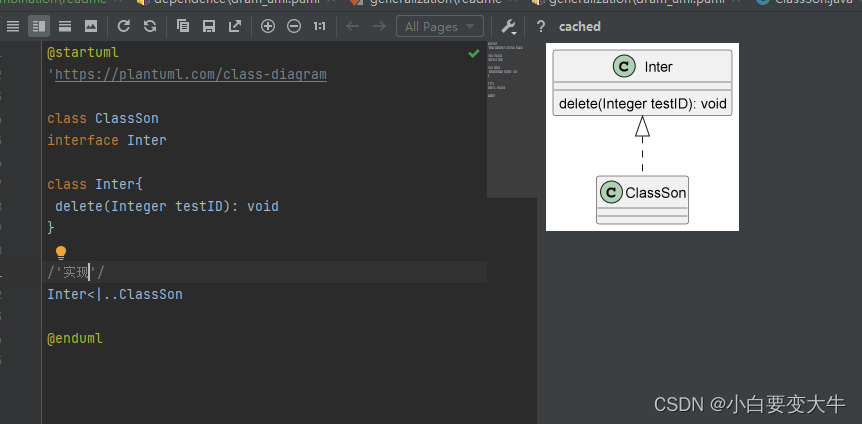The image size is (862, 424).
Task: Reset preview zoom to 1:1
Action: tap(319, 26)
